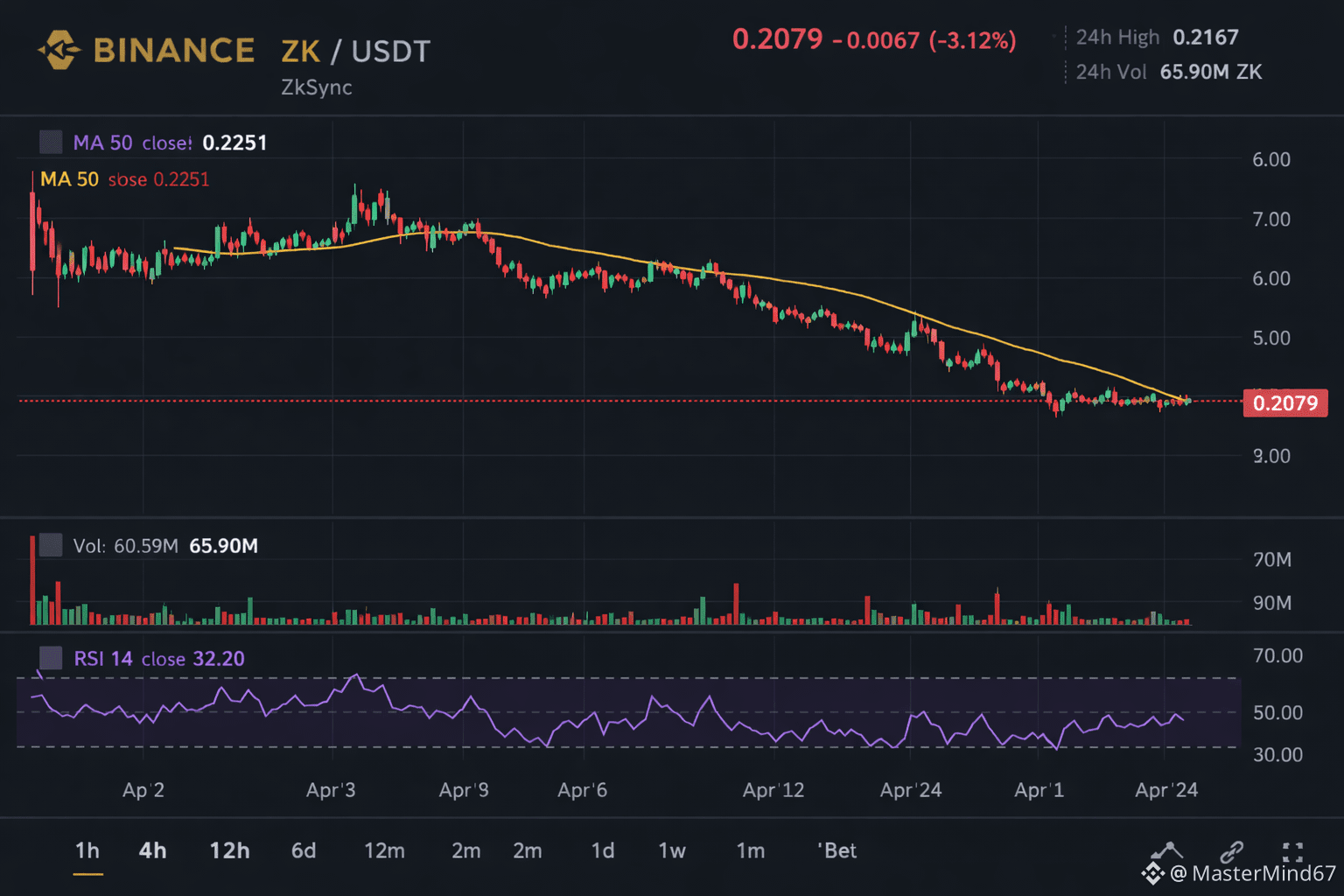This screenshot has height=896, width=1344.
Task: Select the 1h timeframe tab
Action: tap(87, 850)
